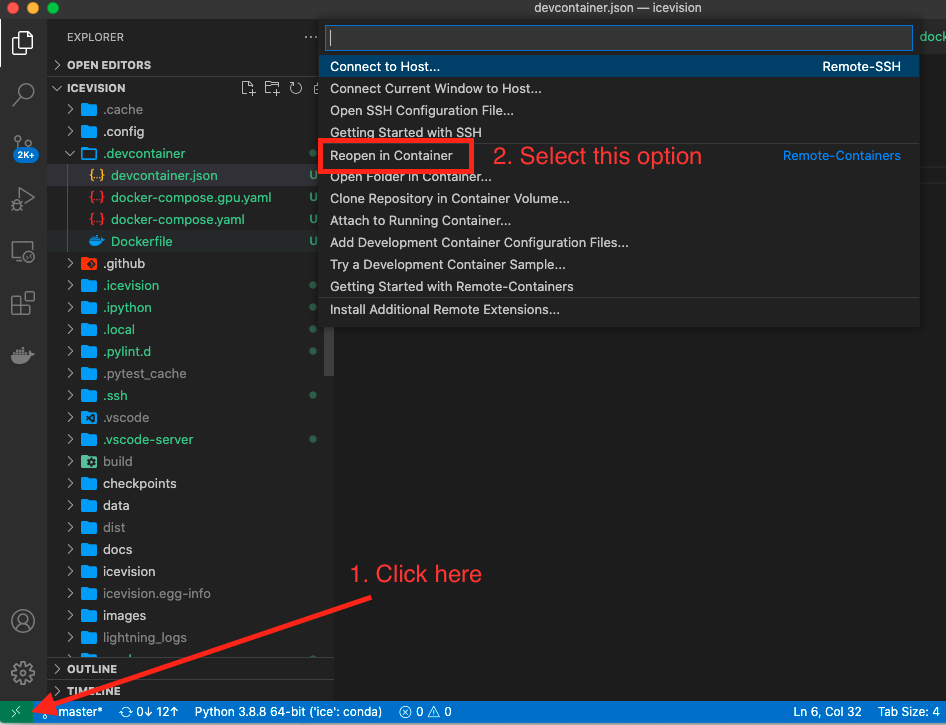Screen dimensions: 946x725
Task: Open the Docker extension sidebar icon
Action: (x=22, y=353)
